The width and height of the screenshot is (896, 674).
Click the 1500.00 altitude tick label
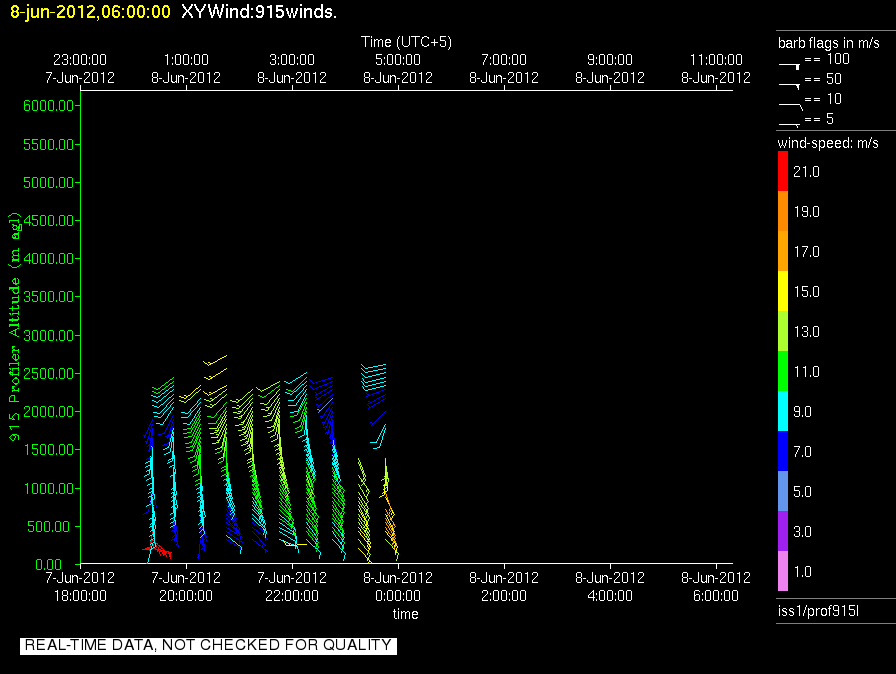[49, 450]
